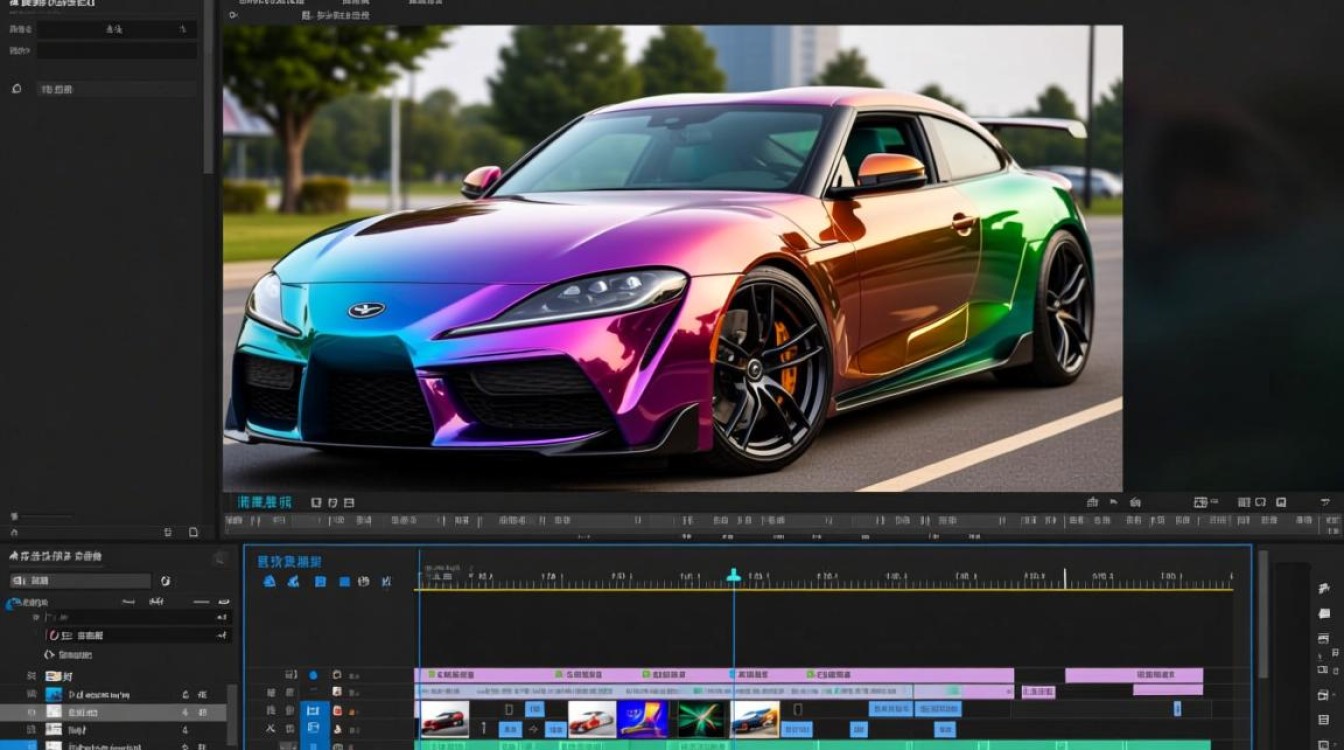This screenshot has width=1344, height=750.
Task: Toggle the blue highlighted button in the thumbnail track header
Action: [x=313, y=711]
